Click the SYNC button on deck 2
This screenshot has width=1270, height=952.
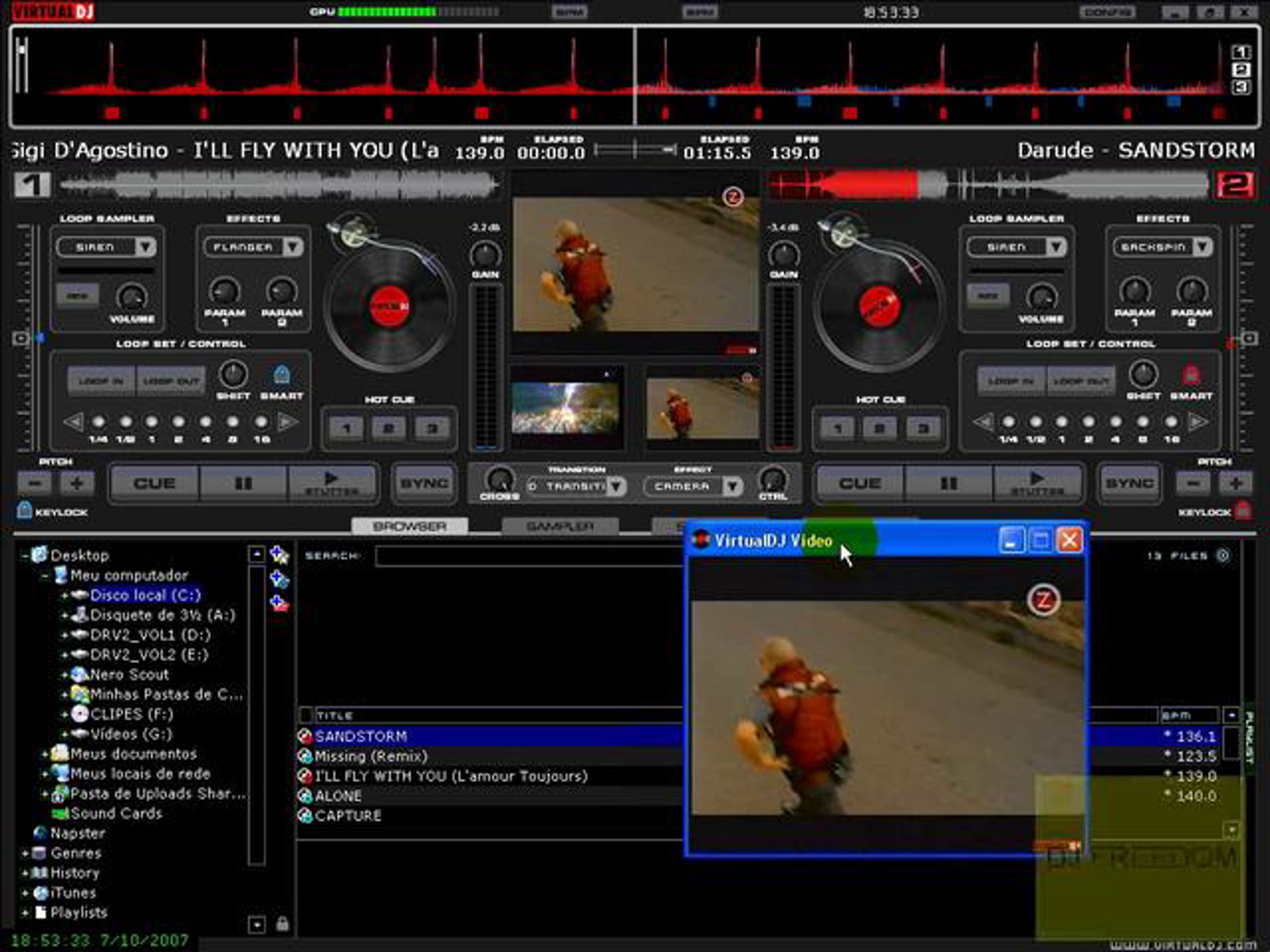pyautogui.click(x=1130, y=484)
